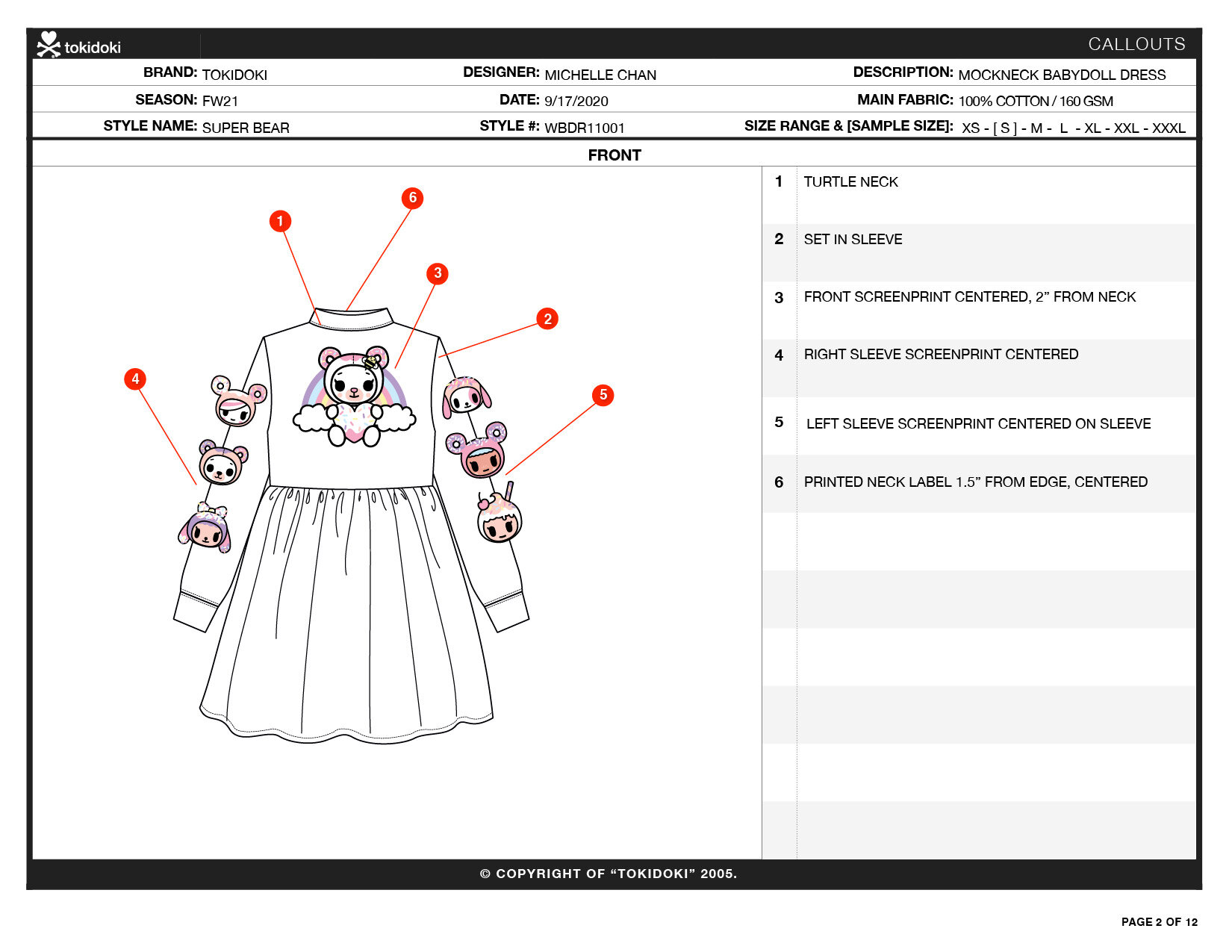
Task: Click red callout marker number 4
Action: pyautogui.click(x=135, y=379)
